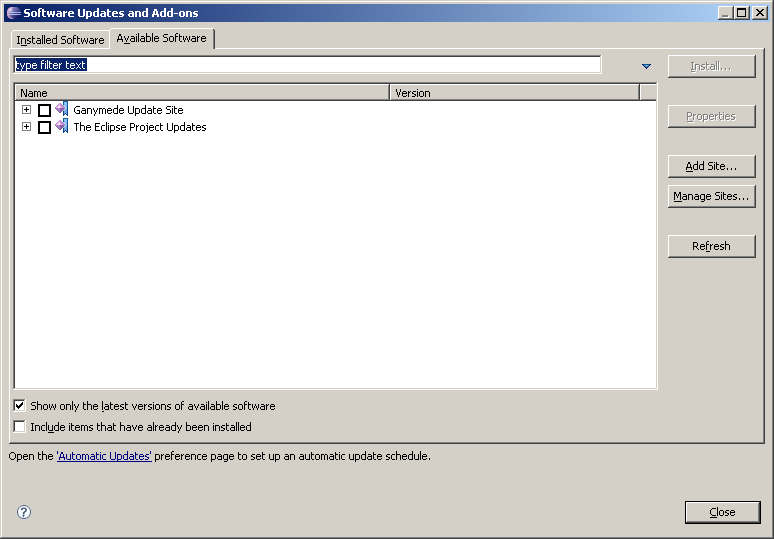The height and width of the screenshot is (539, 774).
Task: Refresh the available software list
Action: (711, 246)
